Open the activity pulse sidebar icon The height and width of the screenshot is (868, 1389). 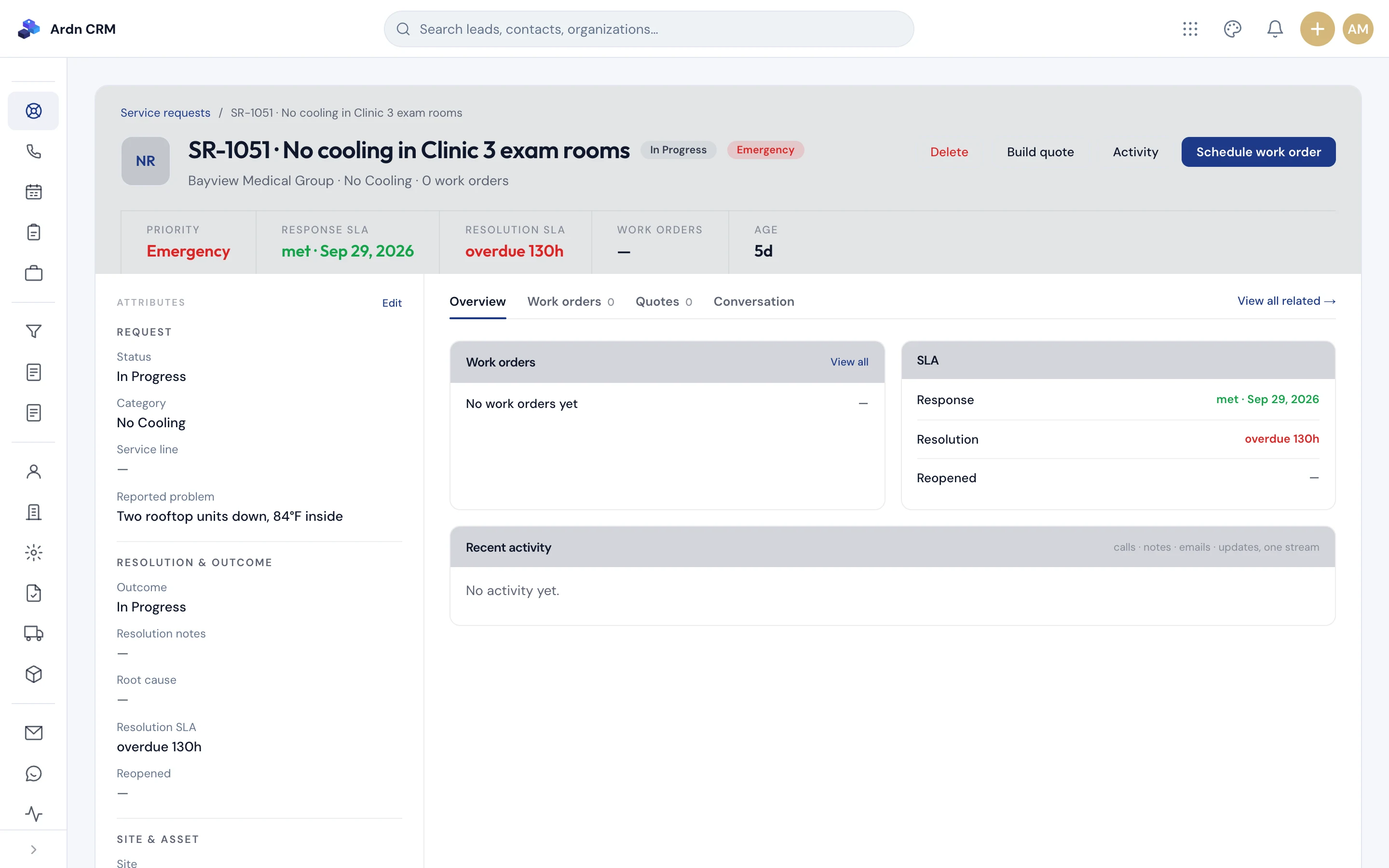tap(33, 814)
